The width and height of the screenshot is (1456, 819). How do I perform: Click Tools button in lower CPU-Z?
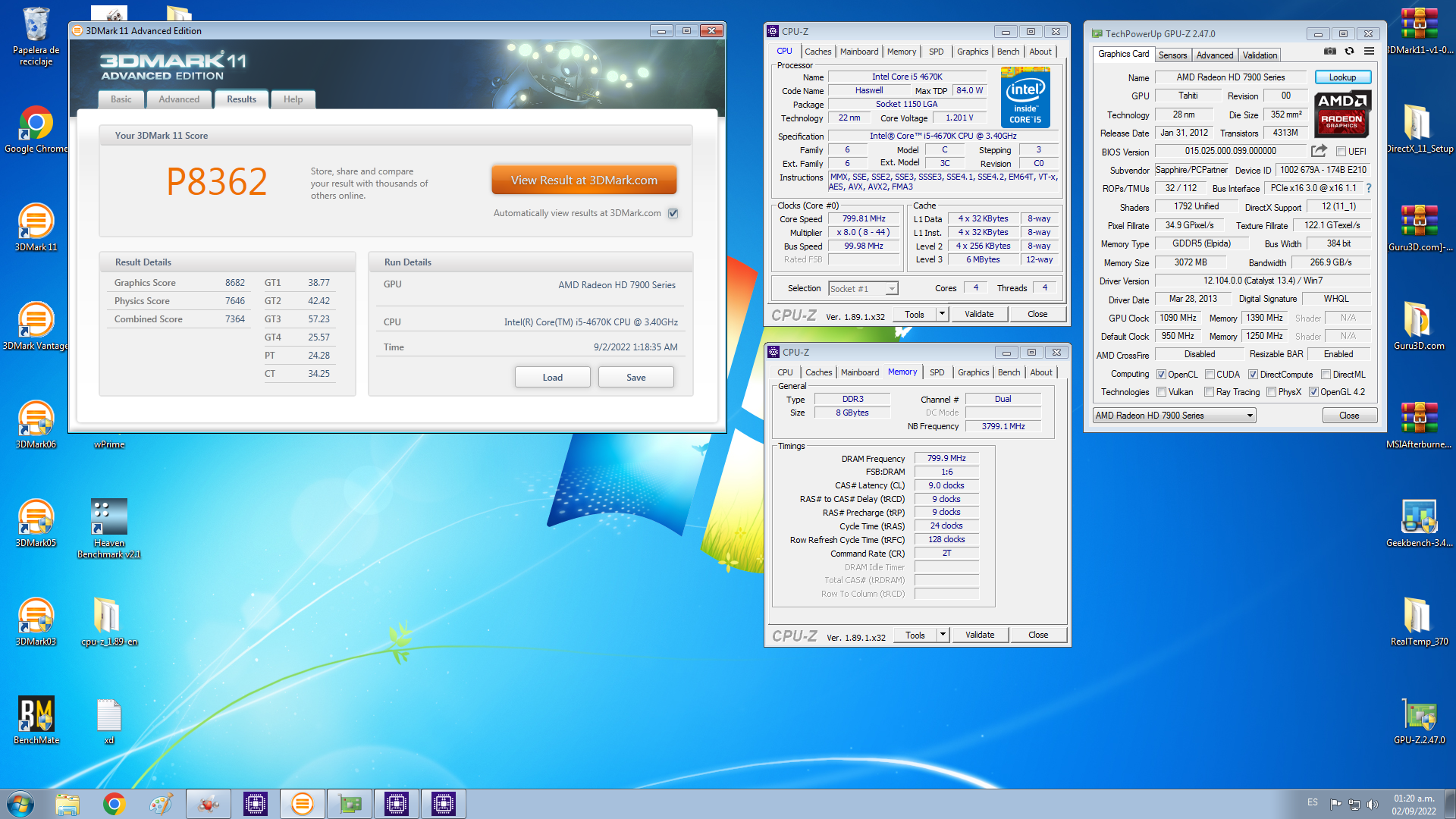click(915, 635)
